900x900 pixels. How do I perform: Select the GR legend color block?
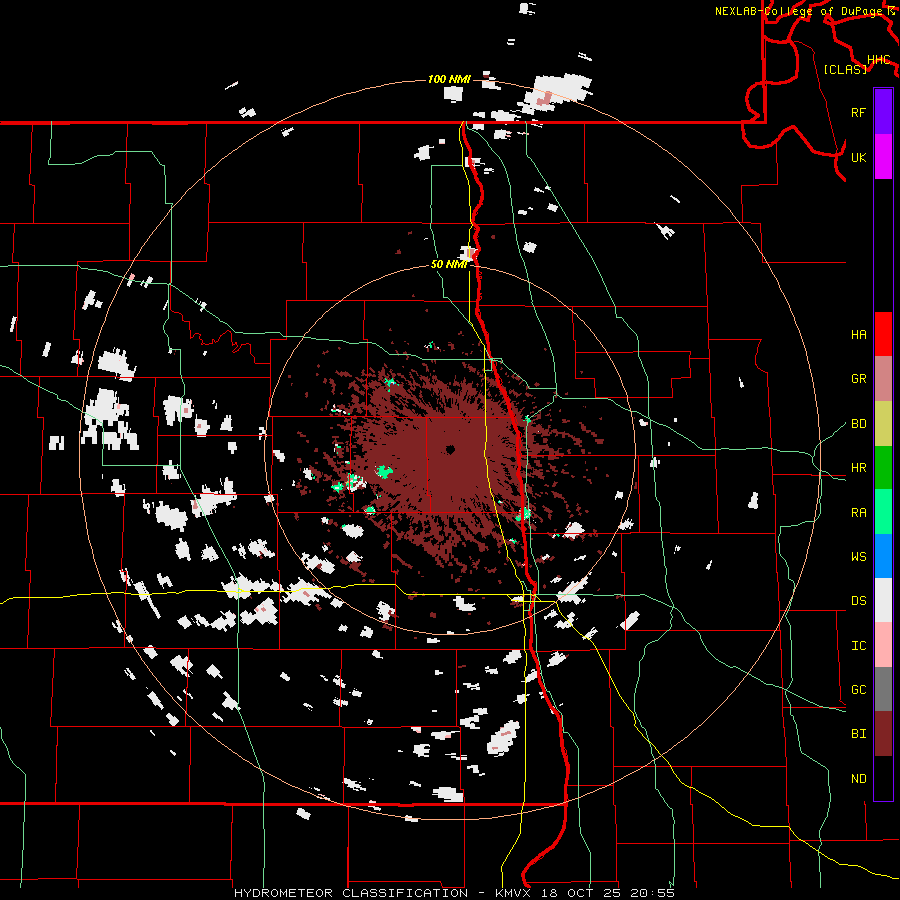pos(883,379)
